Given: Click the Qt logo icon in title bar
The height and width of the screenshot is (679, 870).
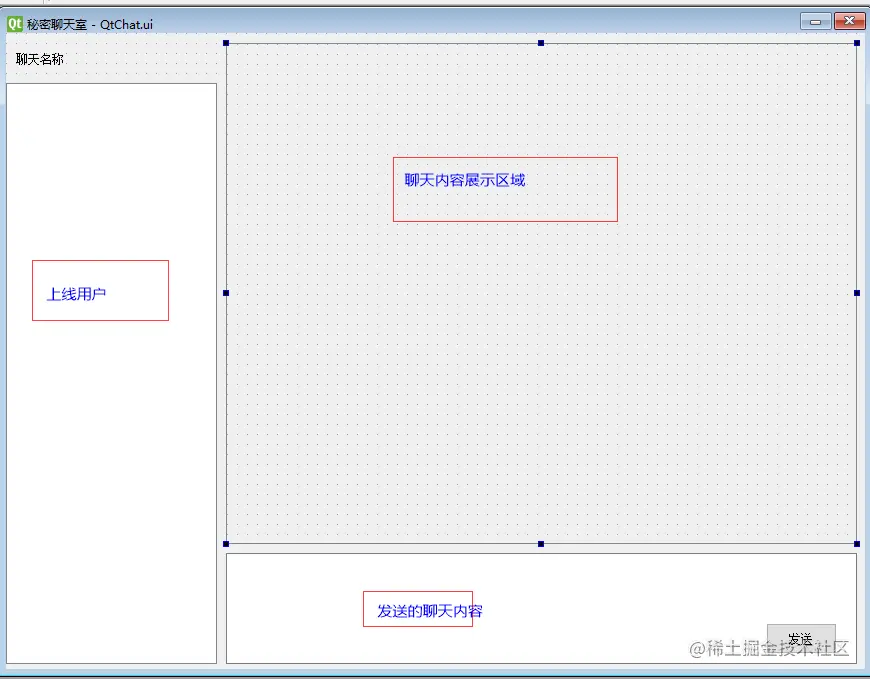Looking at the screenshot, I should [14, 24].
